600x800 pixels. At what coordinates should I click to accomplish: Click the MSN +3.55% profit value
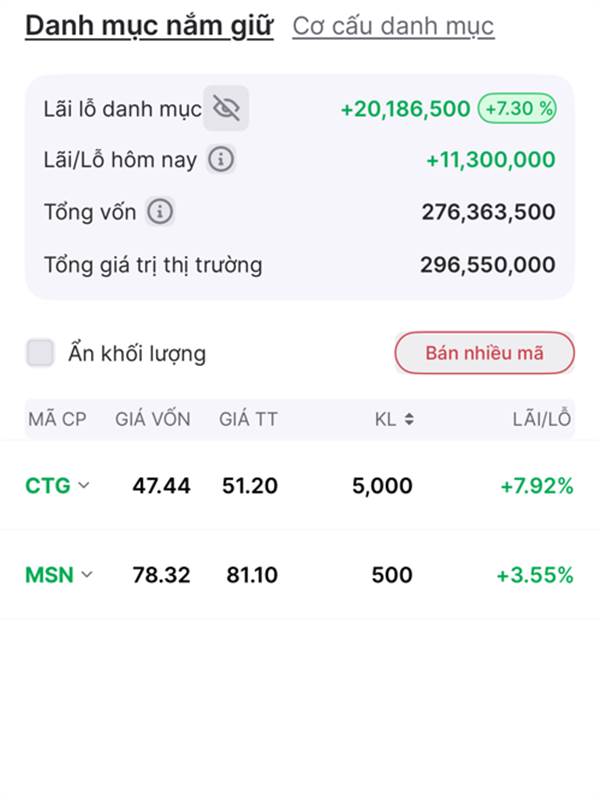click(x=535, y=575)
